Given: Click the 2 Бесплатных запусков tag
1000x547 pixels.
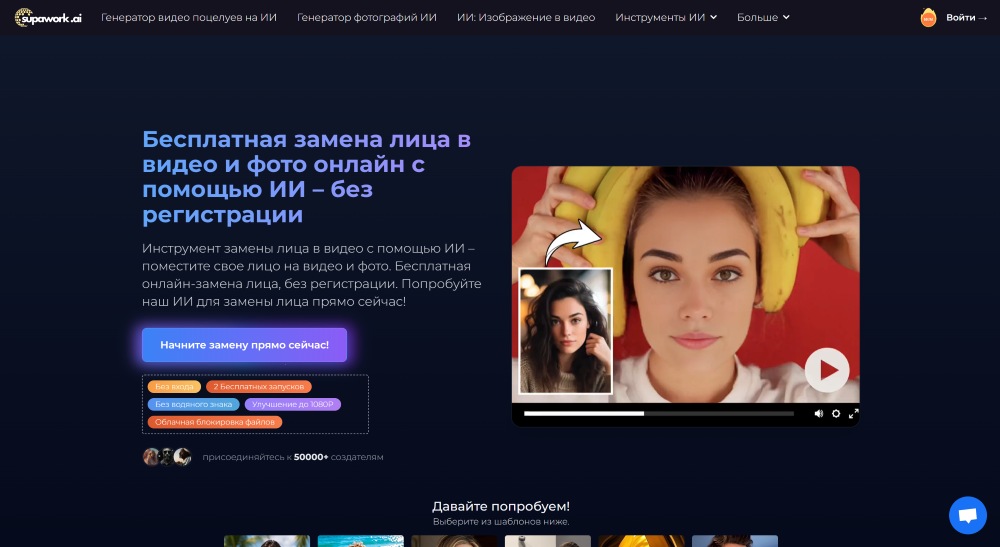Looking at the screenshot, I should (259, 387).
